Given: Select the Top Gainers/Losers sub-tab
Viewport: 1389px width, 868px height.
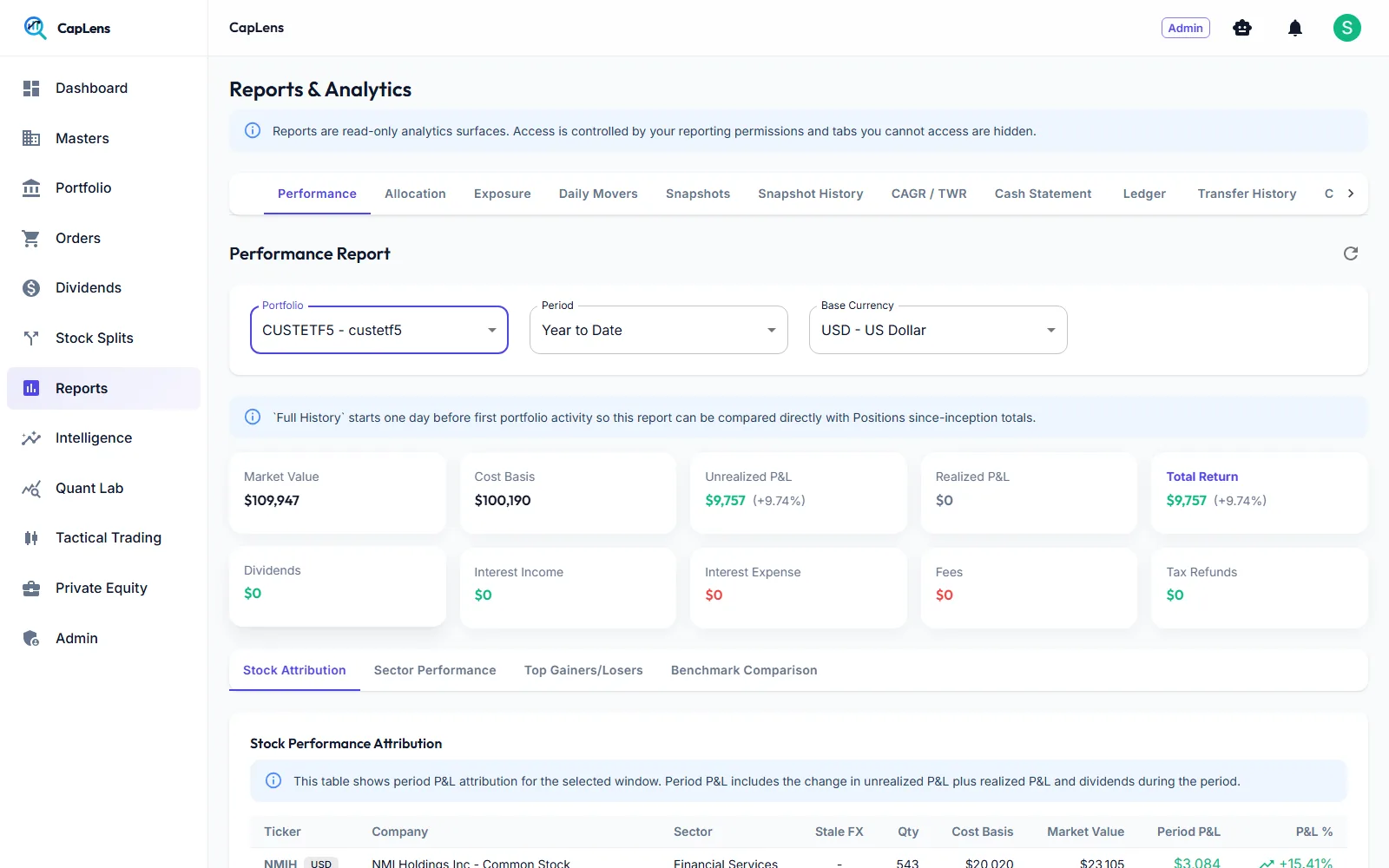Looking at the screenshot, I should [583, 670].
